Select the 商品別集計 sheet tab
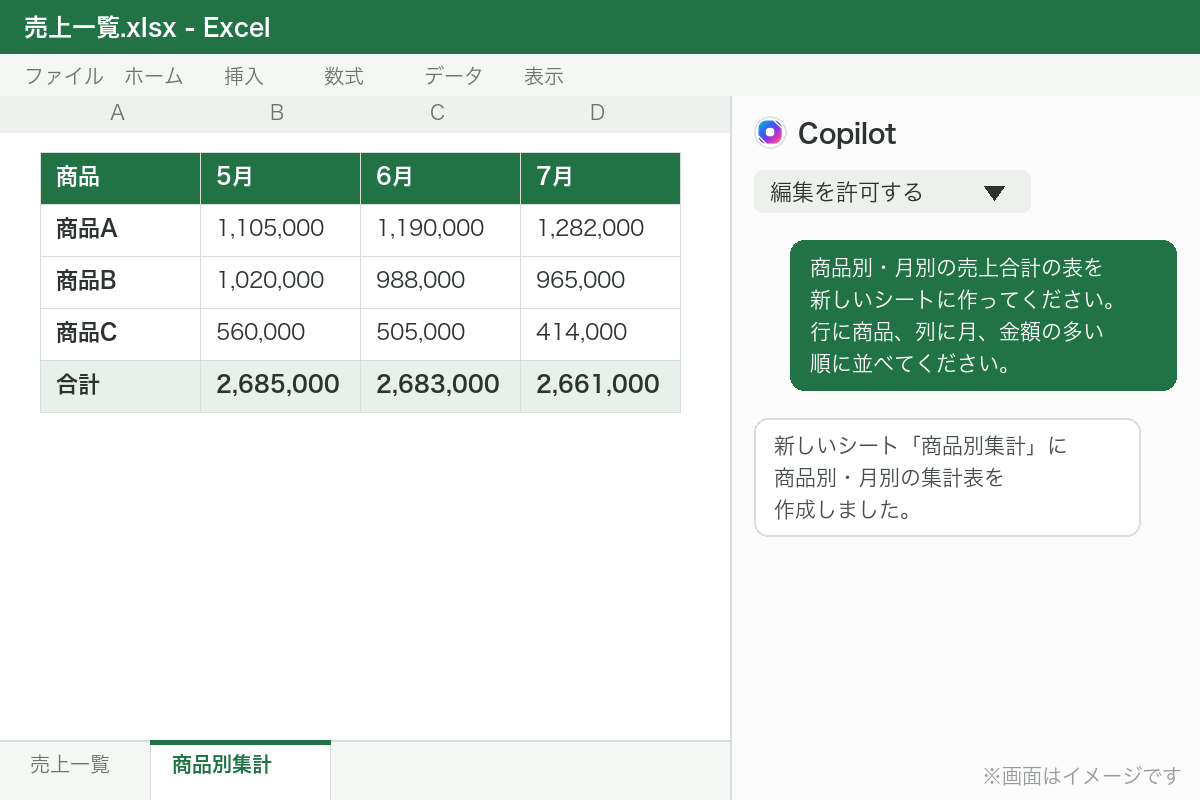Screen dimensions: 1200x800 point(240,770)
